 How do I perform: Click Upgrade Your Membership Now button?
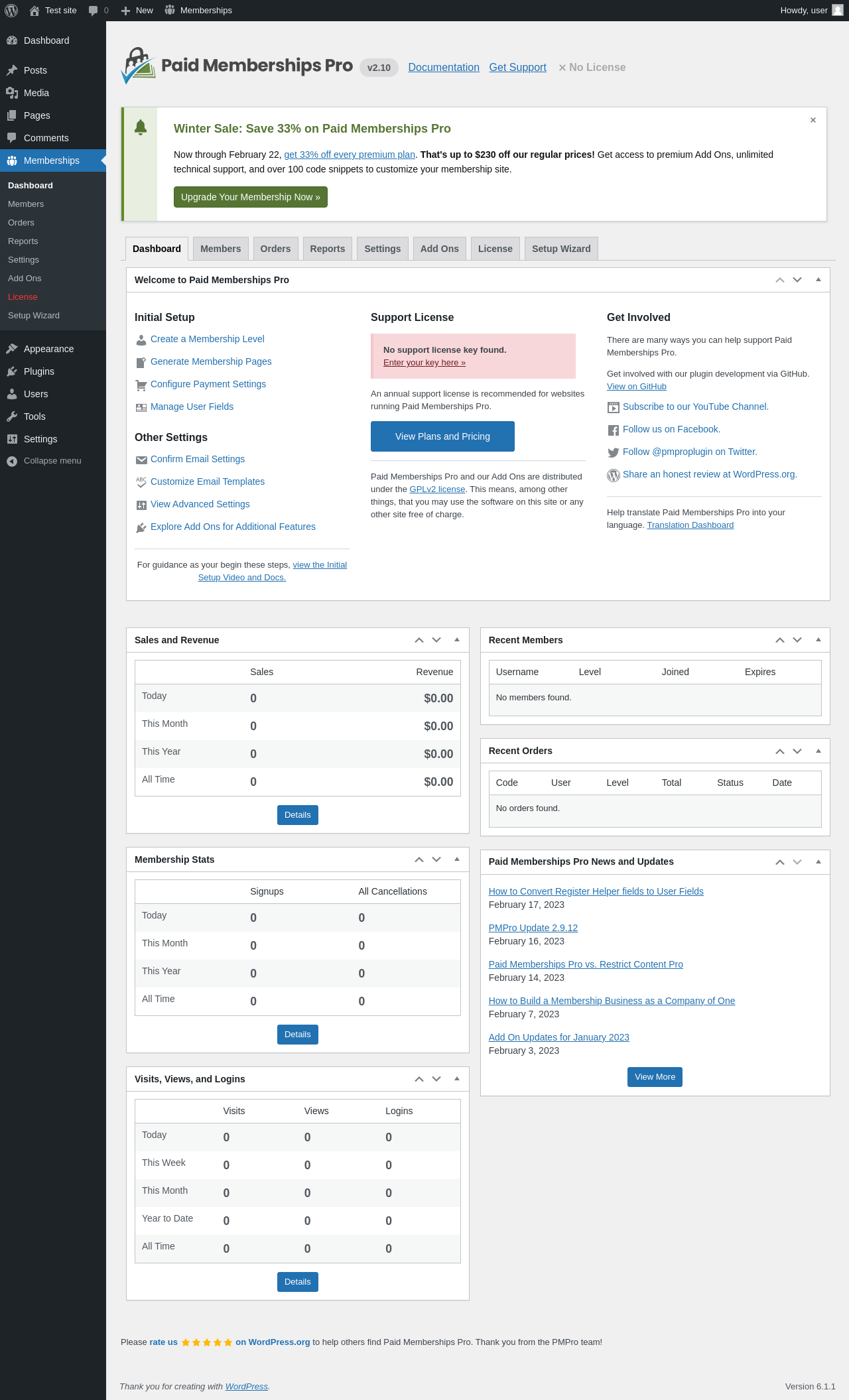(251, 197)
